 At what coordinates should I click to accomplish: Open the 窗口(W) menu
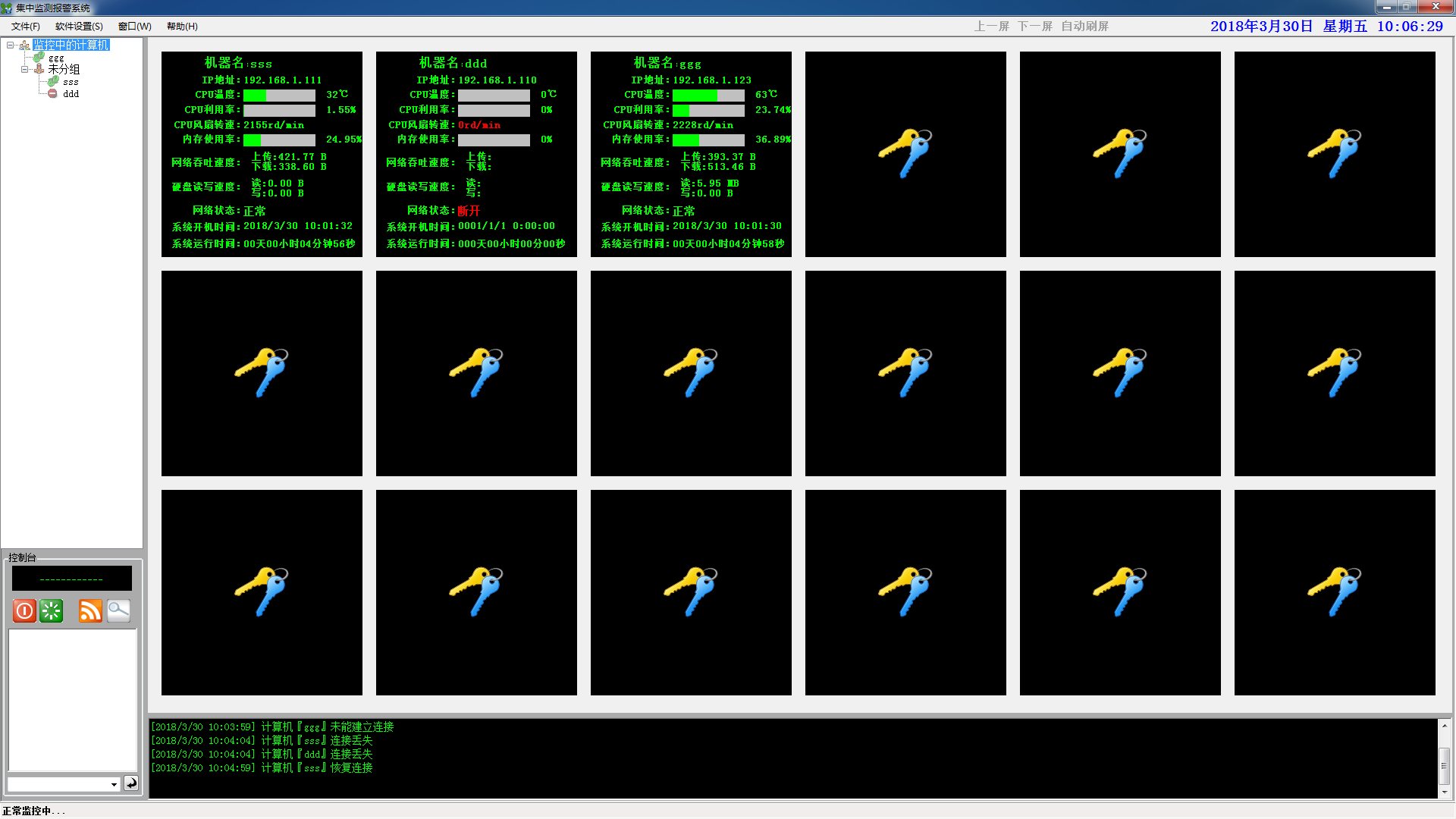pos(134,27)
